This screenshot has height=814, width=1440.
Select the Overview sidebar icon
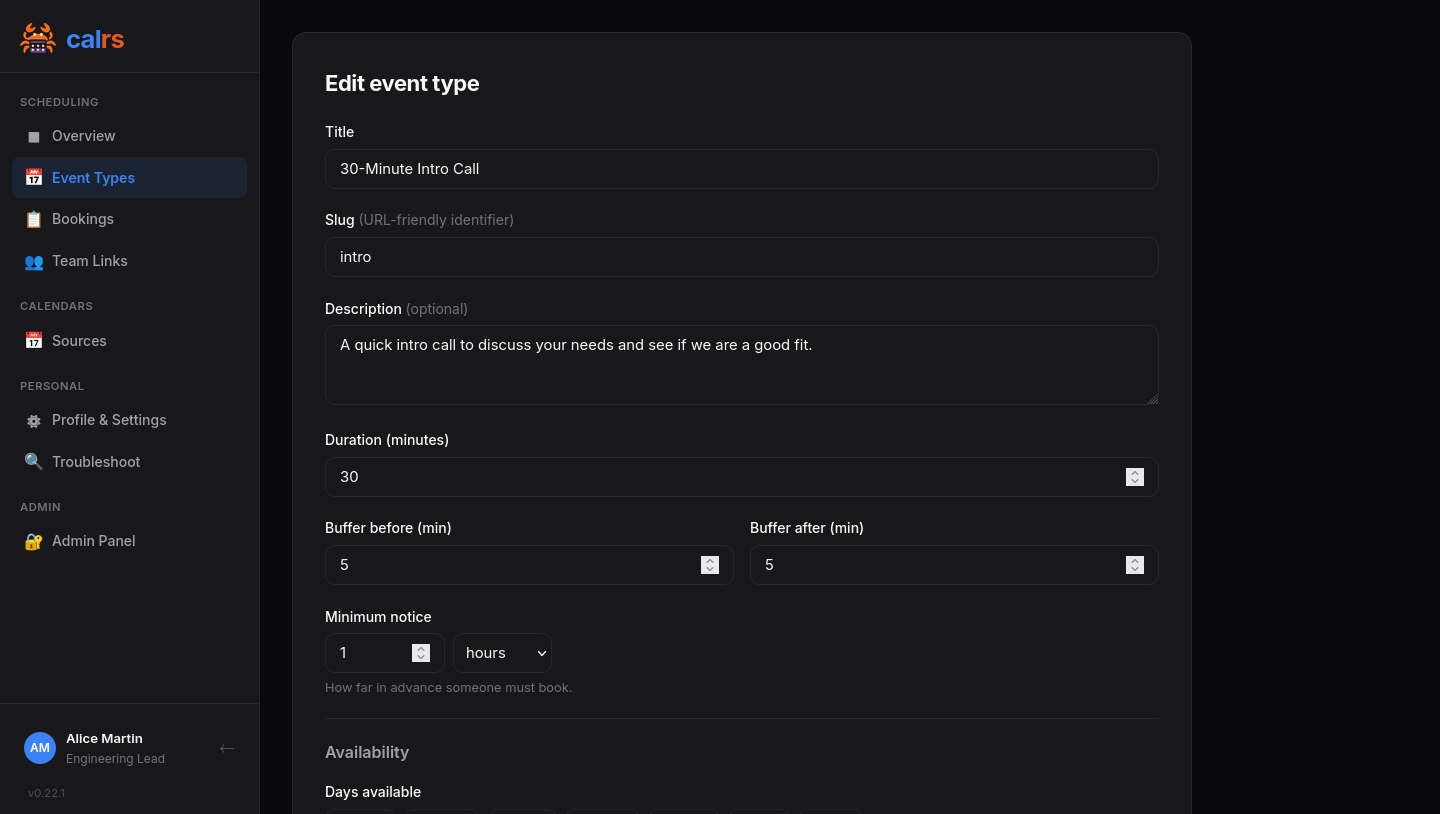[x=34, y=136]
